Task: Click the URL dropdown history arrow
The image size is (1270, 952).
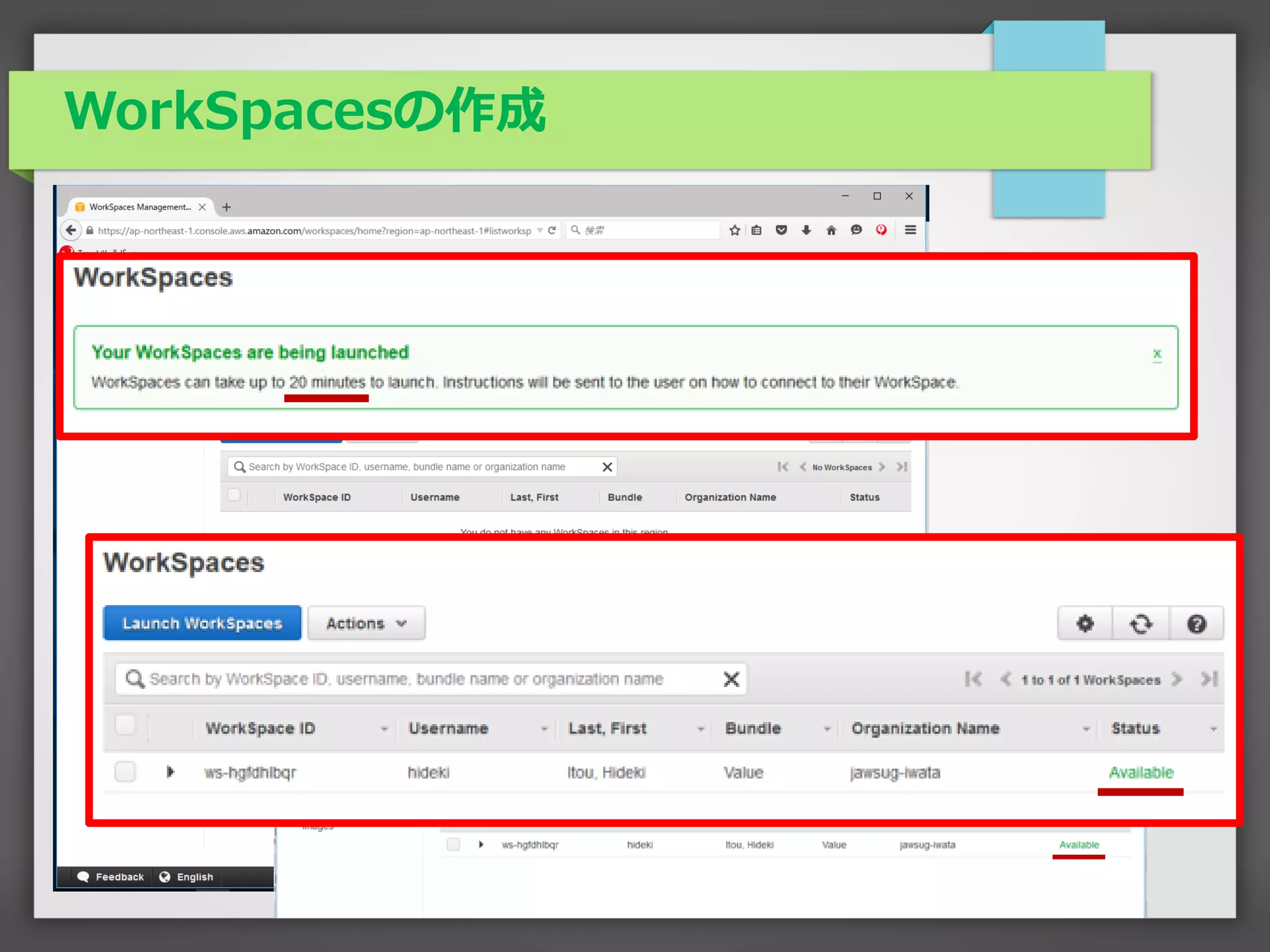Action: tap(540, 230)
